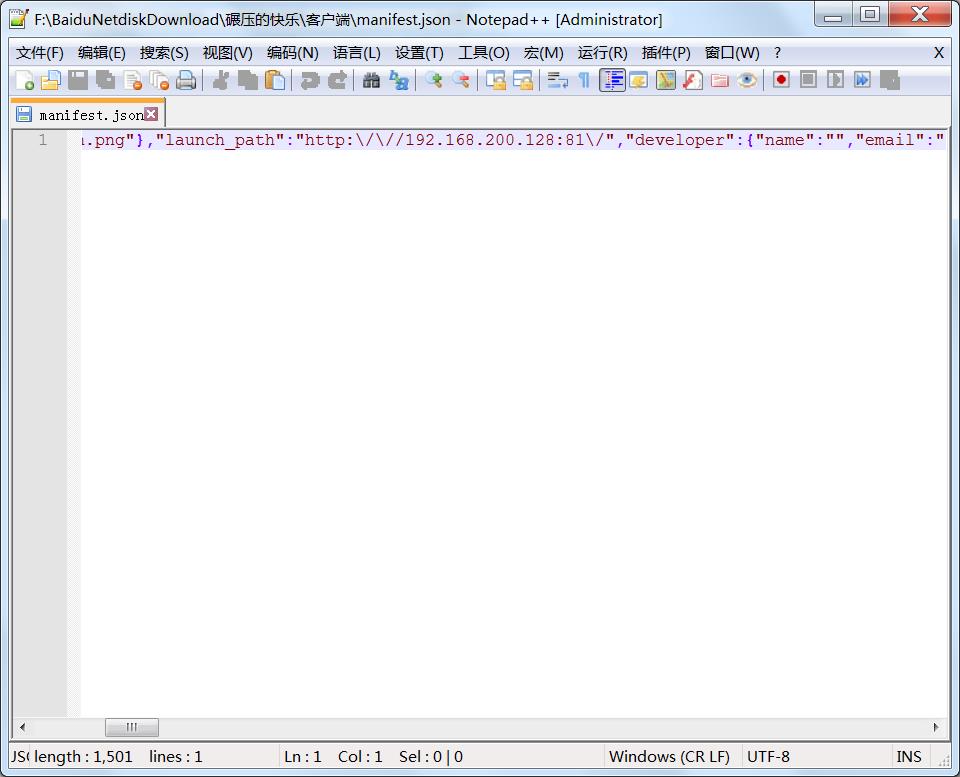Toggle synchronized horizontal scrolling
Viewport: 960px width, 777px height.
522,80
